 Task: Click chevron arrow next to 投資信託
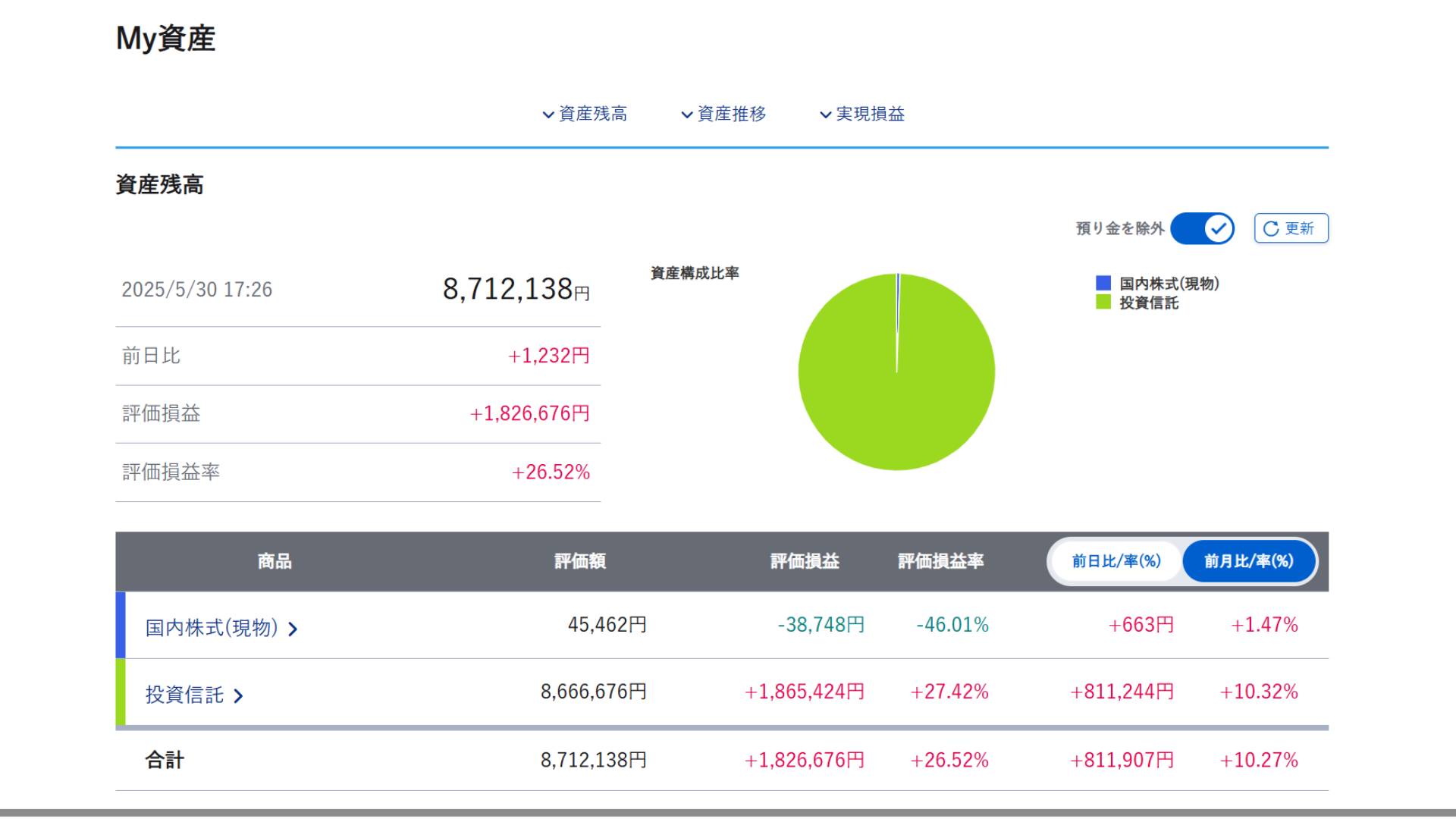(238, 695)
